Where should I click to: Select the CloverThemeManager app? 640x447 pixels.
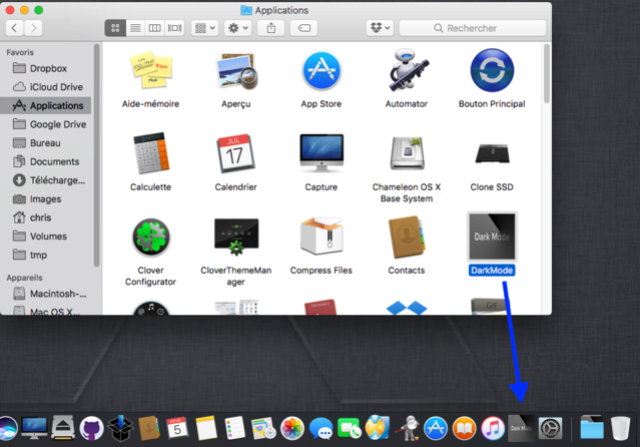tap(236, 237)
